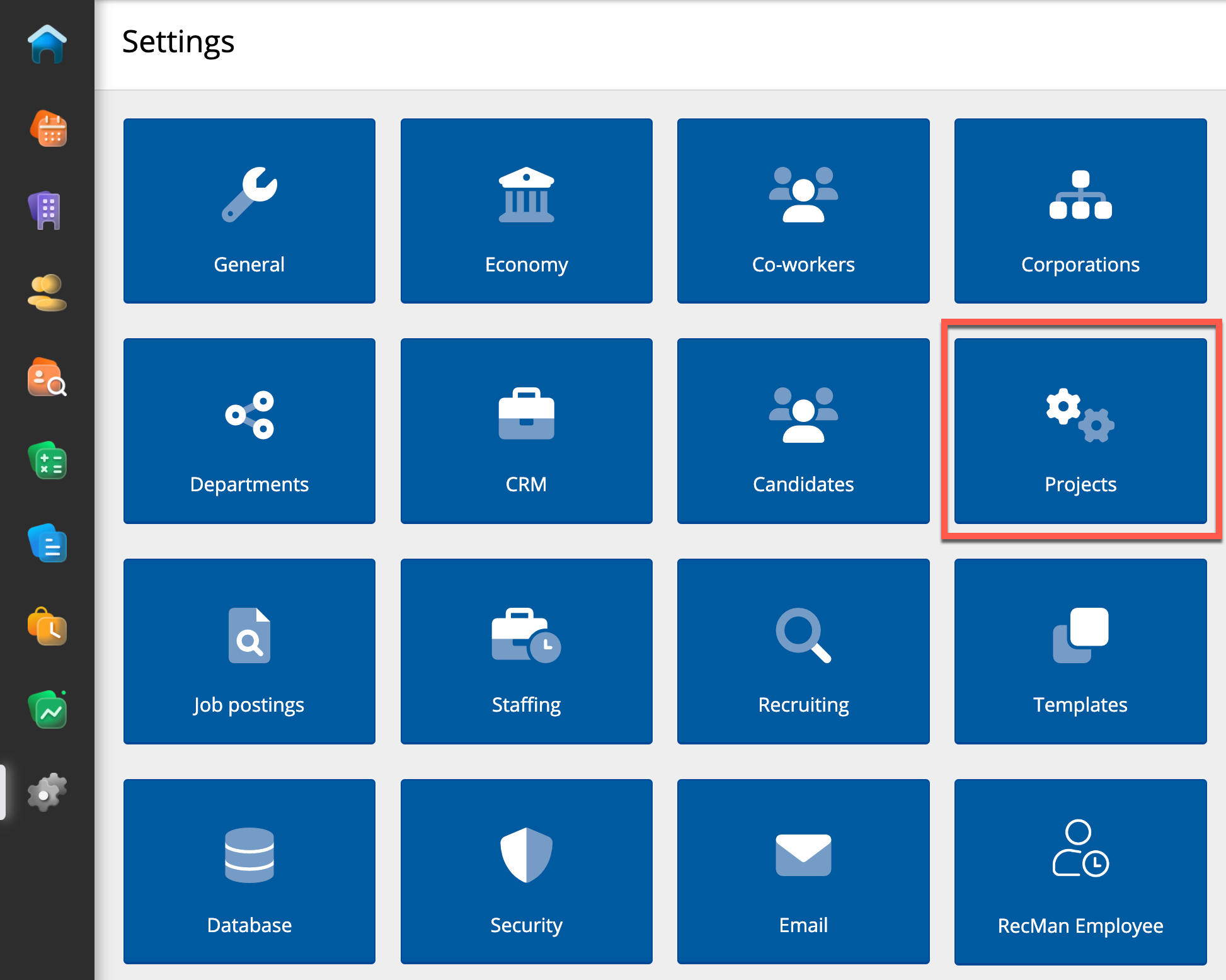Select the gear settings sidebar icon
Screen dimensions: 1226x980
click(x=47, y=792)
